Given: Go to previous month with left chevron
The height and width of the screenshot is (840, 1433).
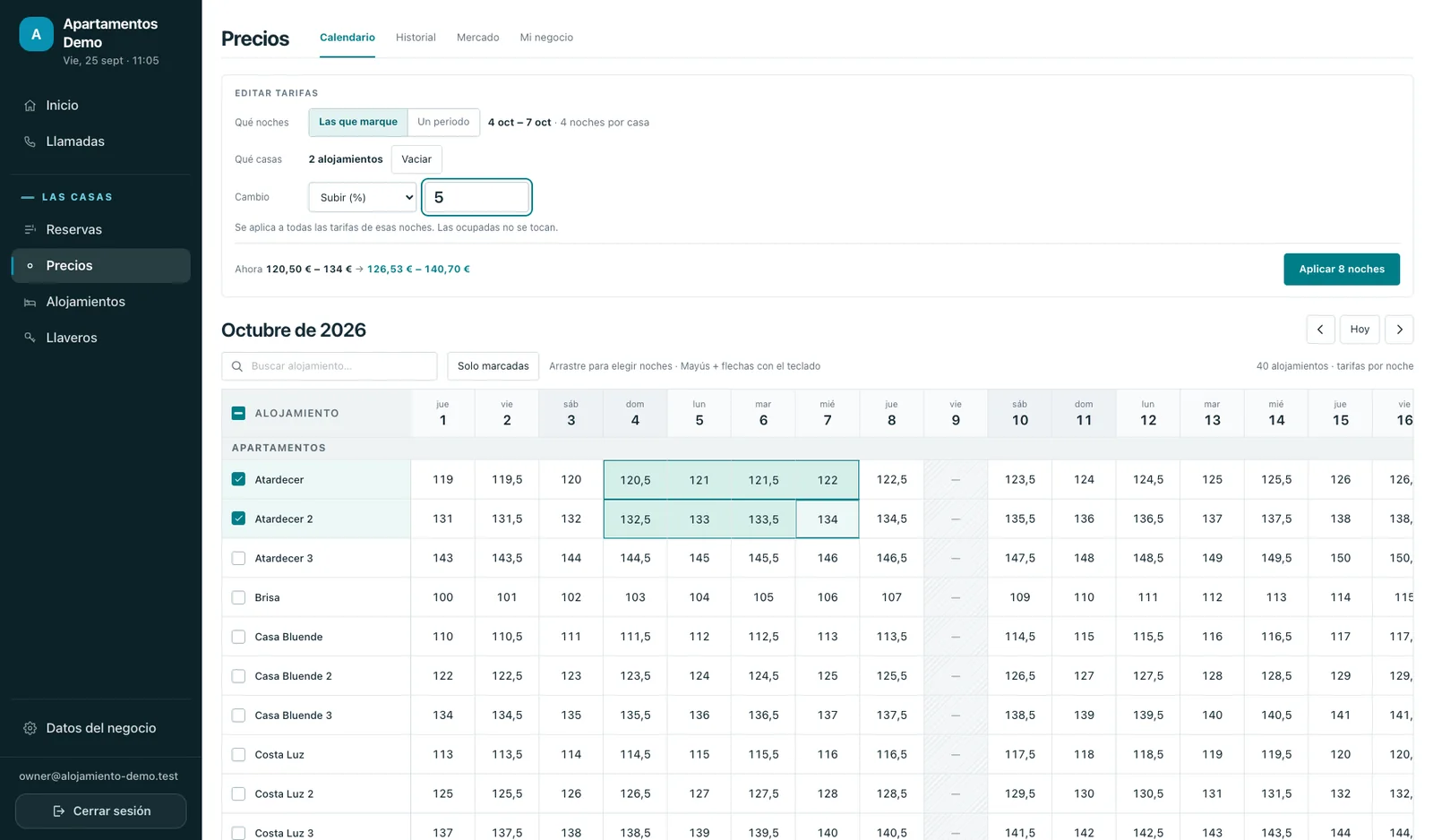Looking at the screenshot, I should coord(1320,330).
